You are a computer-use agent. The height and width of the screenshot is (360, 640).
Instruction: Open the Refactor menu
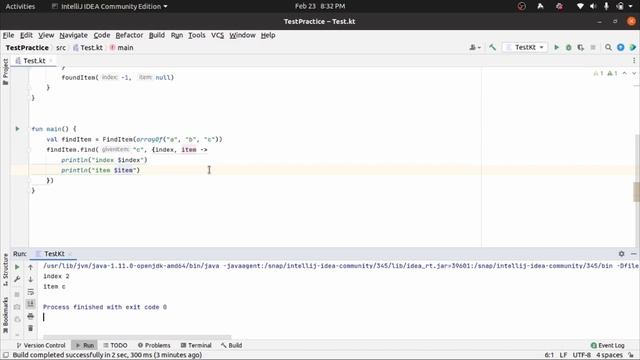129,35
